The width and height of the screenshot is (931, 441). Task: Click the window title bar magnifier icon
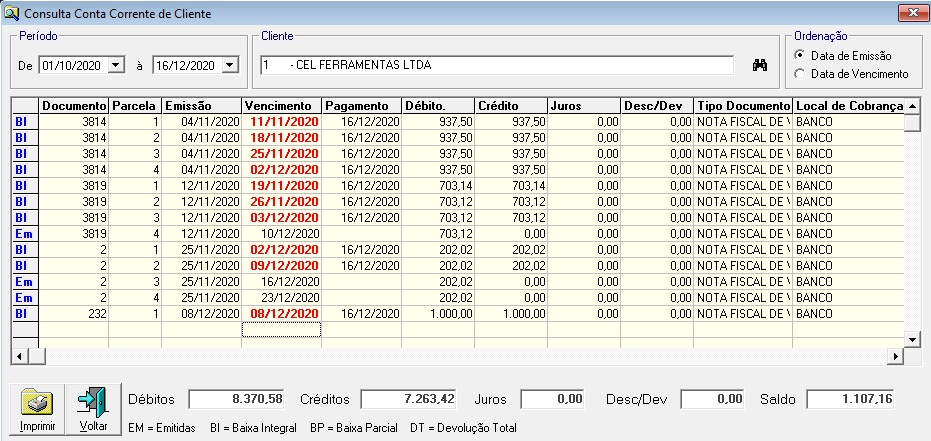[12, 13]
